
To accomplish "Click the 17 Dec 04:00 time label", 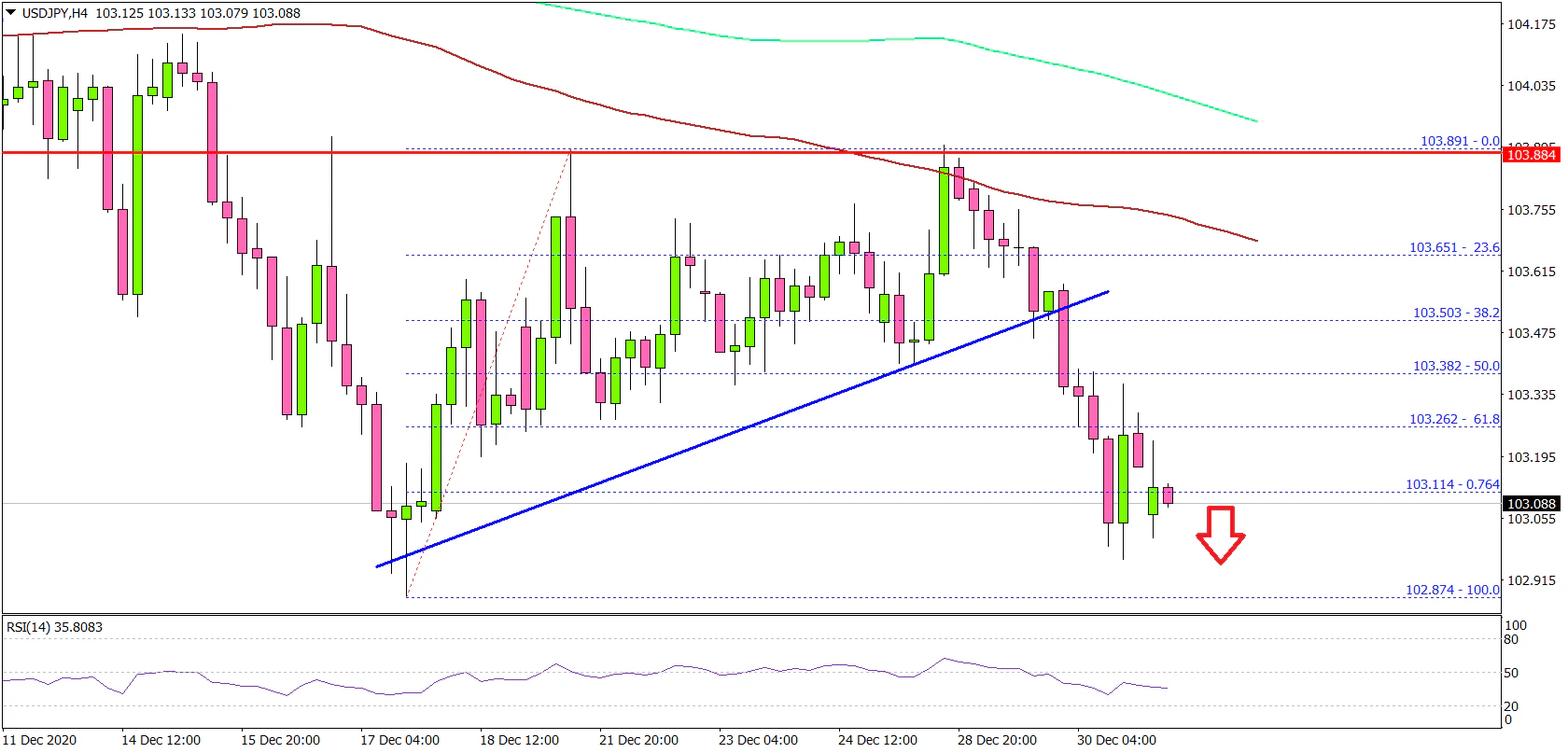I will (399, 740).
